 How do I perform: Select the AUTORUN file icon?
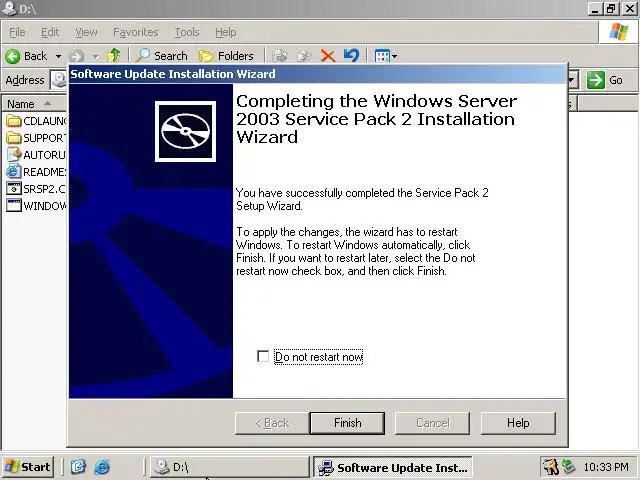click(x=13, y=155)
